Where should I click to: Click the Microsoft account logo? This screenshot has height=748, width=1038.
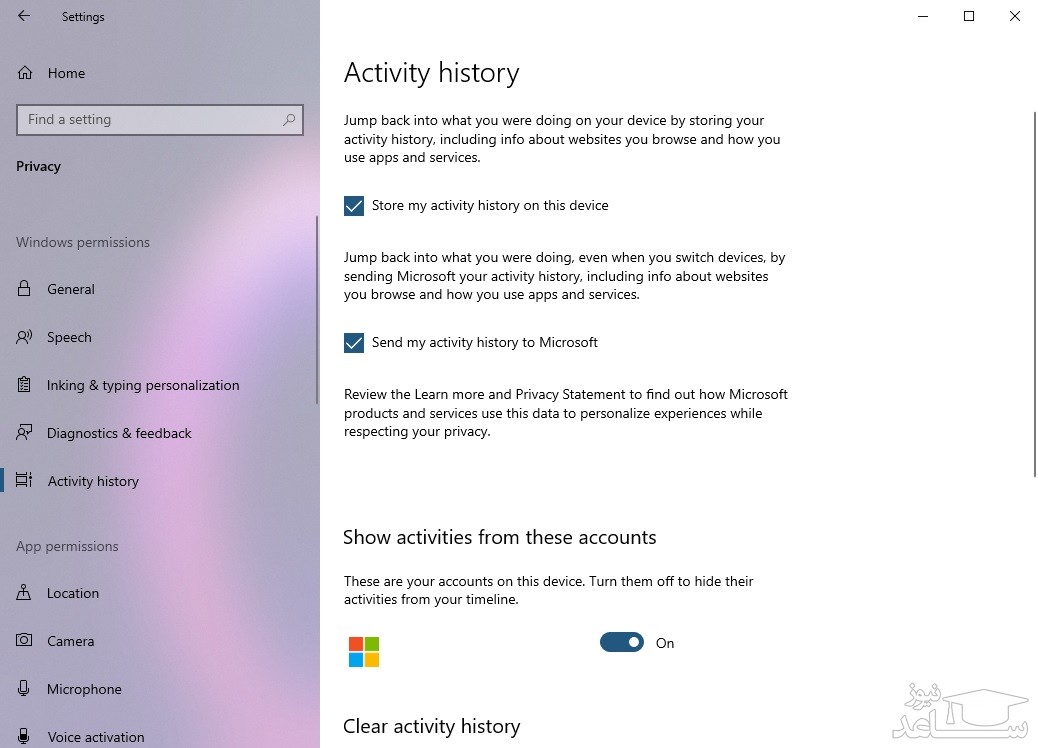(x=364, y=651)
